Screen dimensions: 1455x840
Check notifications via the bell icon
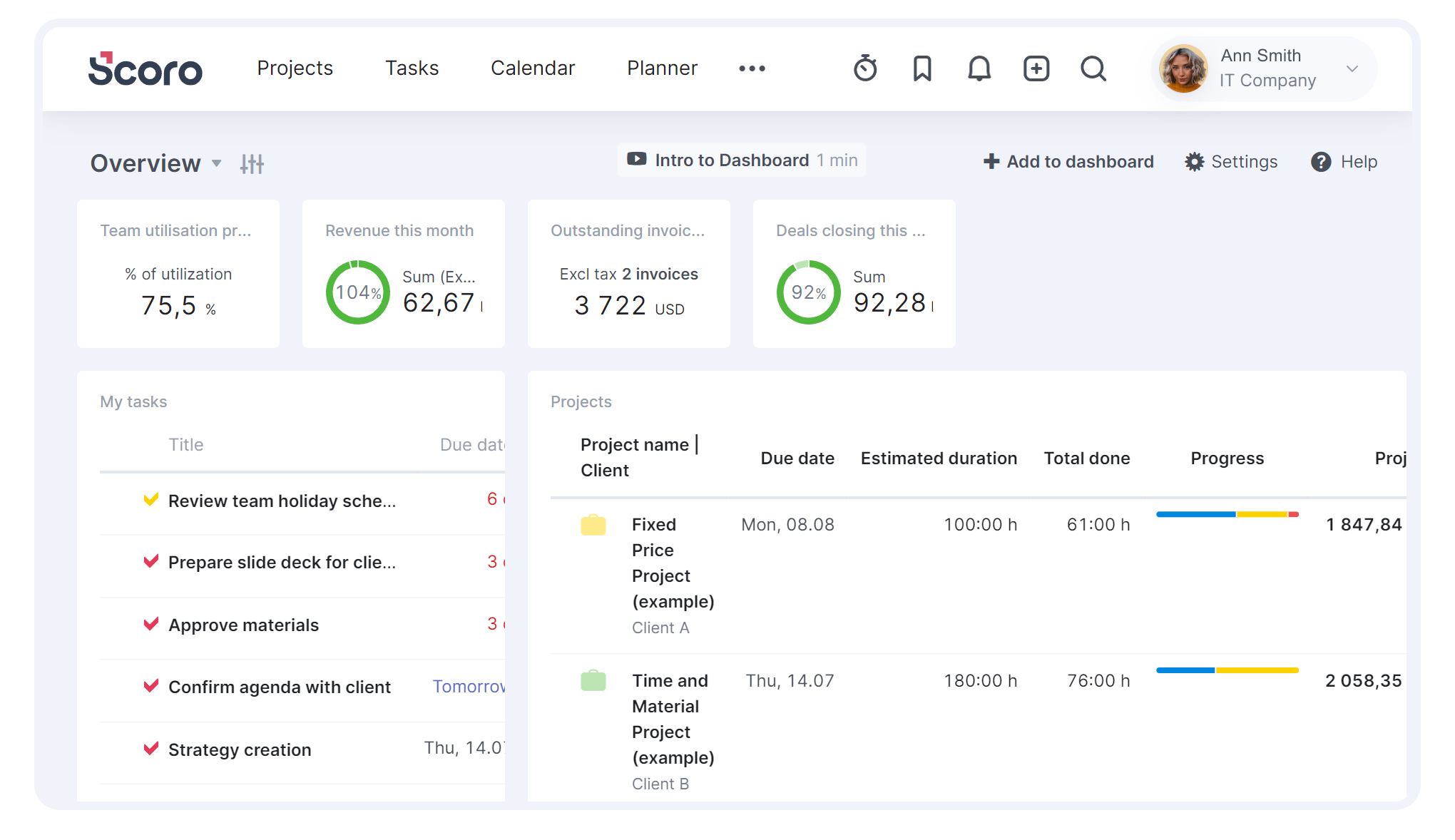click(x=979, y=68)
